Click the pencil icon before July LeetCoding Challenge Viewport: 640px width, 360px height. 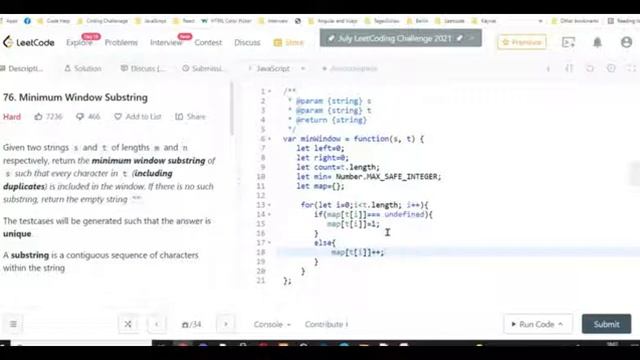pyautogui.click(x=331, y=38)
